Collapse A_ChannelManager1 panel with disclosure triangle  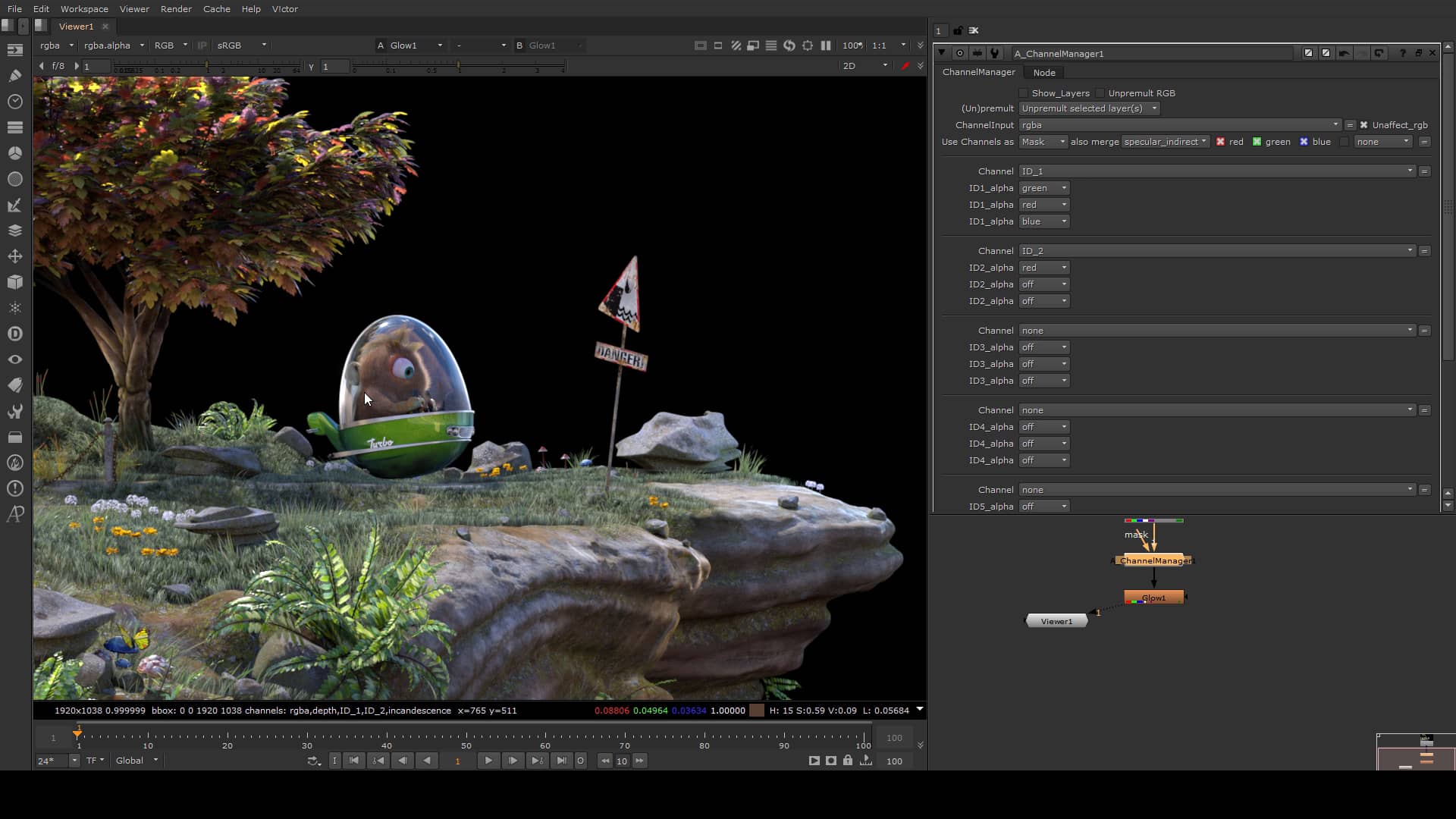(942, 53)
